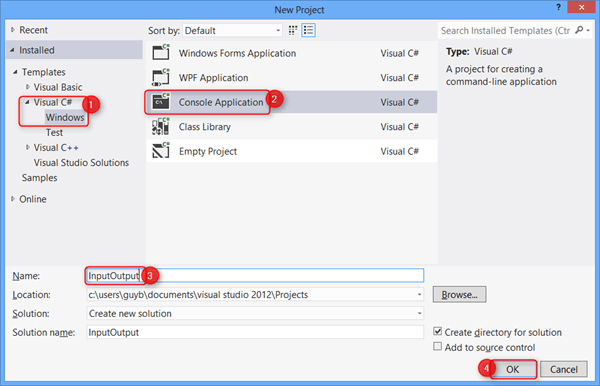Screen dimensions: 600x386
Task: Toggle Create directory for solution checkbox
Action: coord(438,331)
